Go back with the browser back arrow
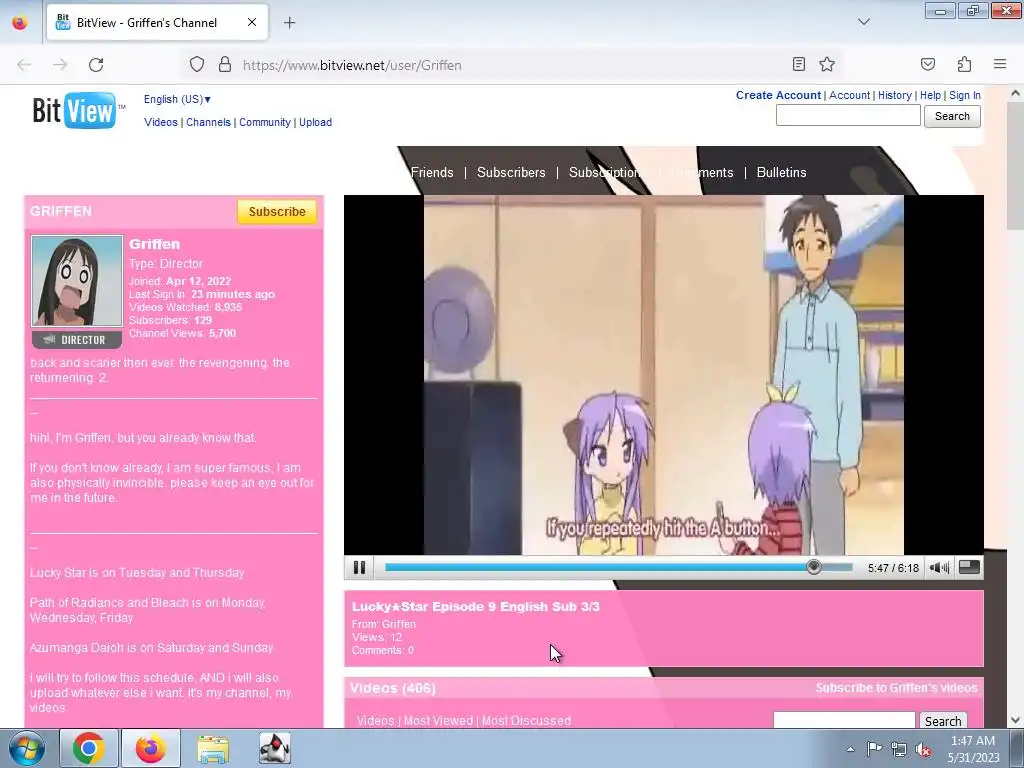The width and height of the screenshot is (1024, 768). click(24, 65)
